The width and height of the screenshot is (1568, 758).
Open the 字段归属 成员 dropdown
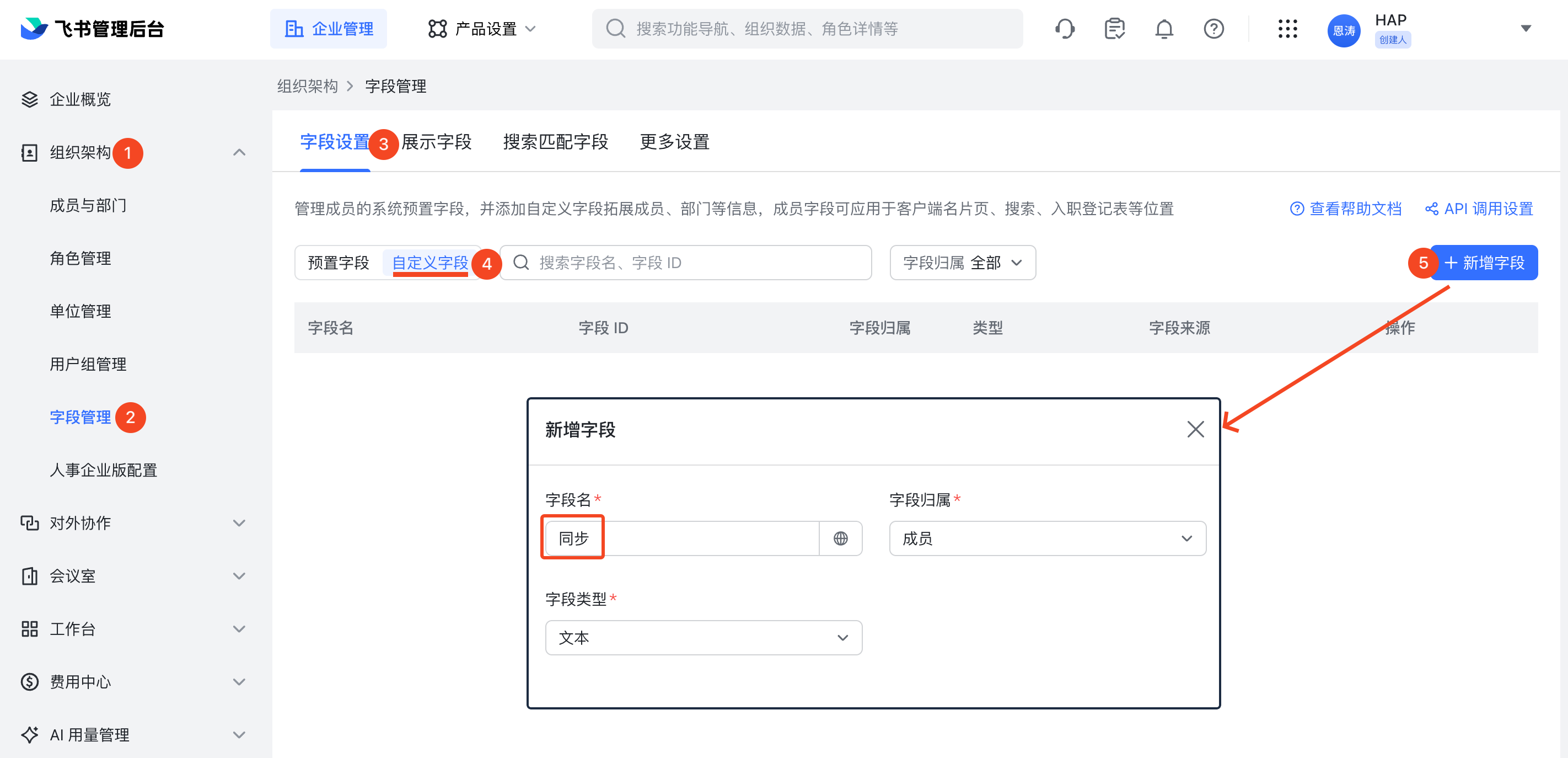[1047, 538]
